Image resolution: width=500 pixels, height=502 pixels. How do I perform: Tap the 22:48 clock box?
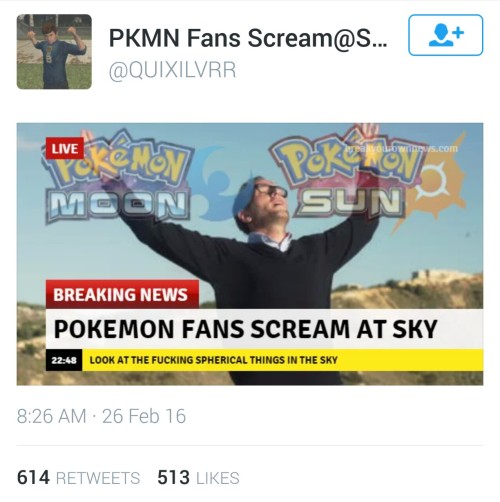(x=64, y=360)
